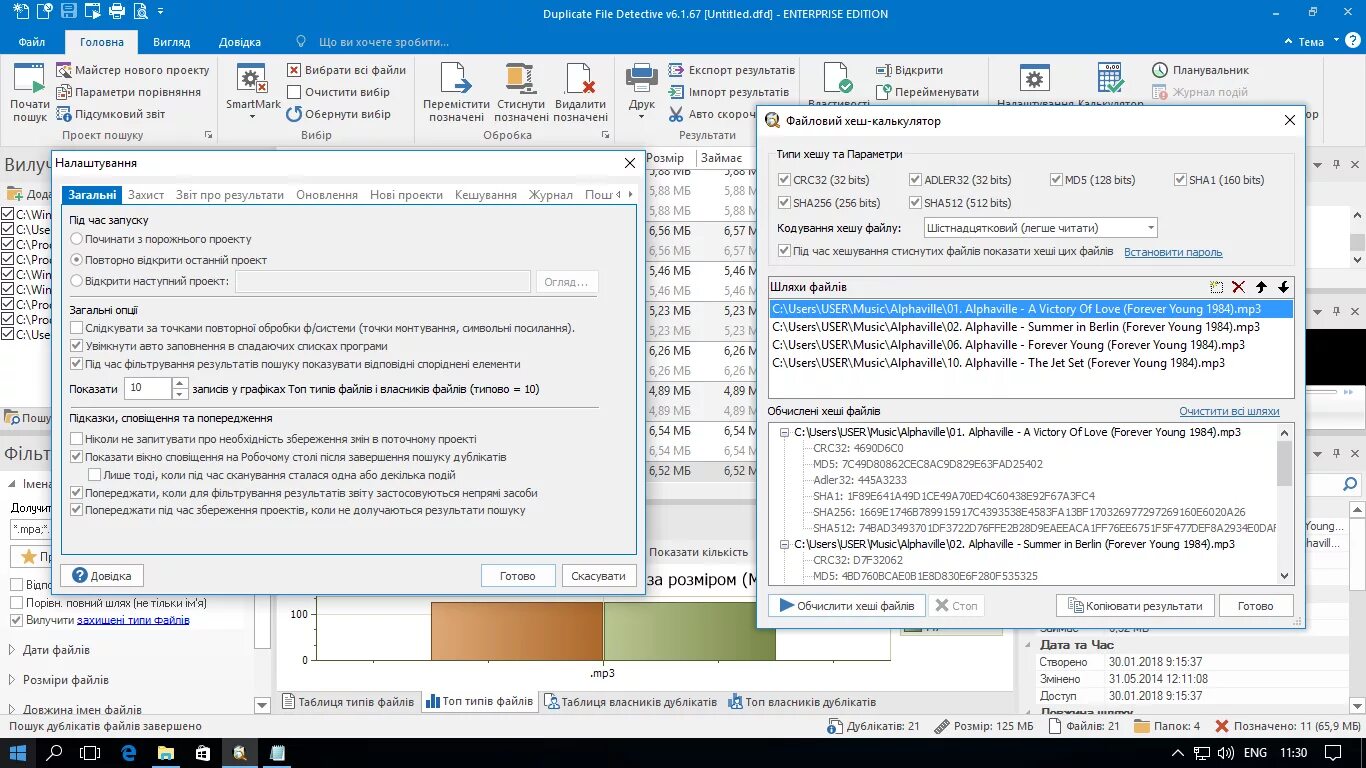This screenshot has width=1366, height=768.
Task: Click the Показати records count field
Action: pyautogui.click(x=148, y=388)
